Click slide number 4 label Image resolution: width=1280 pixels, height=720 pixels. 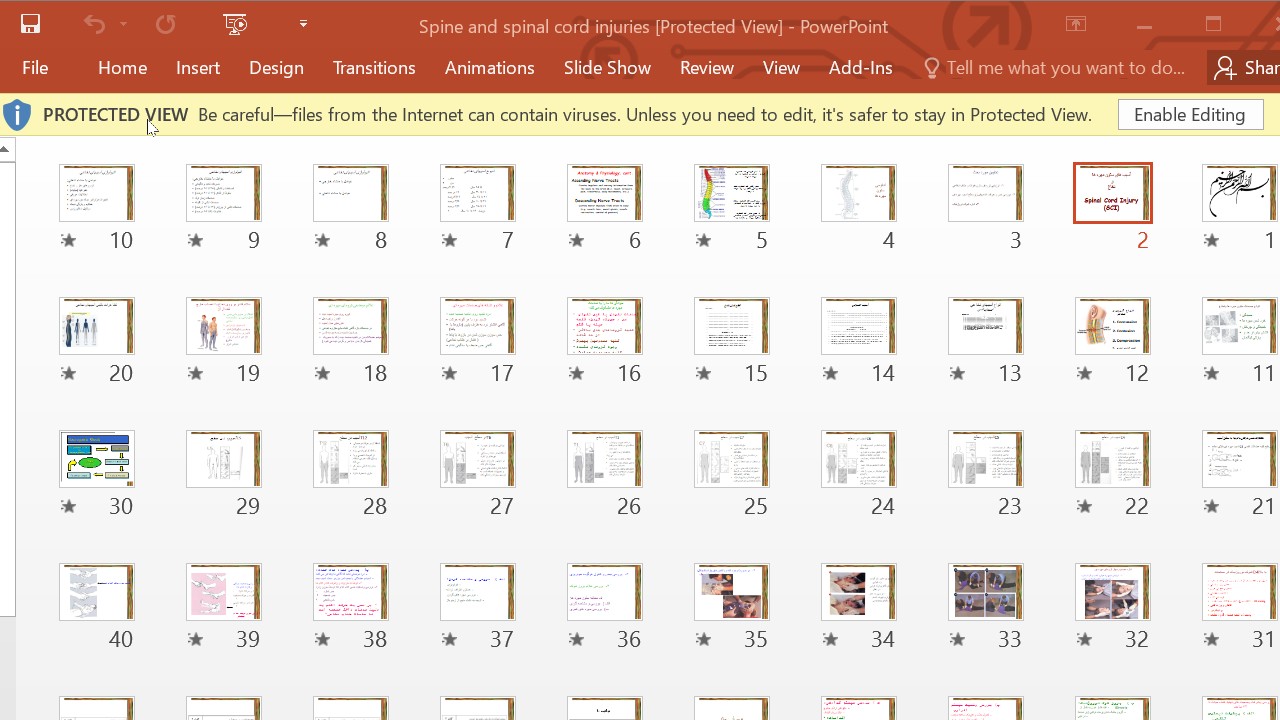pyautogui.click(x=888, y=240)
